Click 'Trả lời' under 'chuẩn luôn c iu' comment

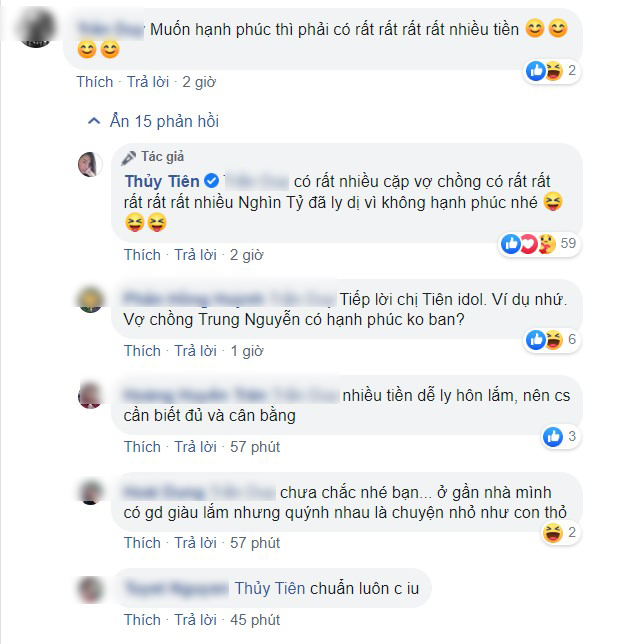point(195,620)
